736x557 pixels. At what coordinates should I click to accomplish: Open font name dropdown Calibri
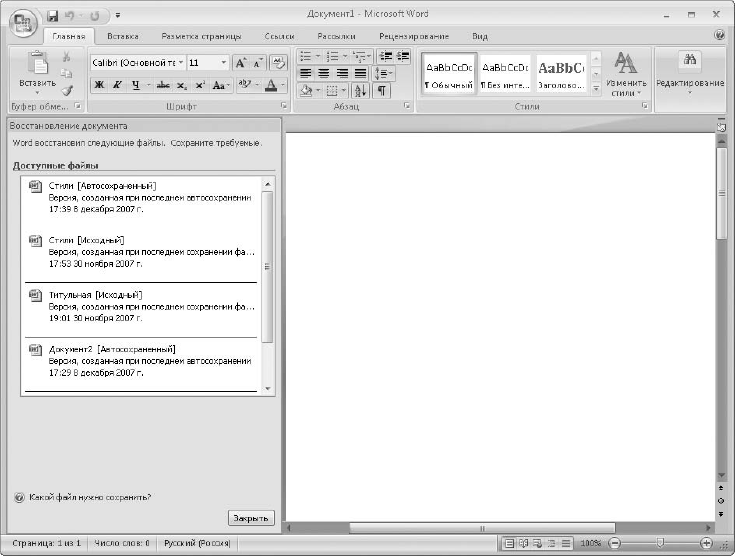pyautogui.click(x=181, y=63)
